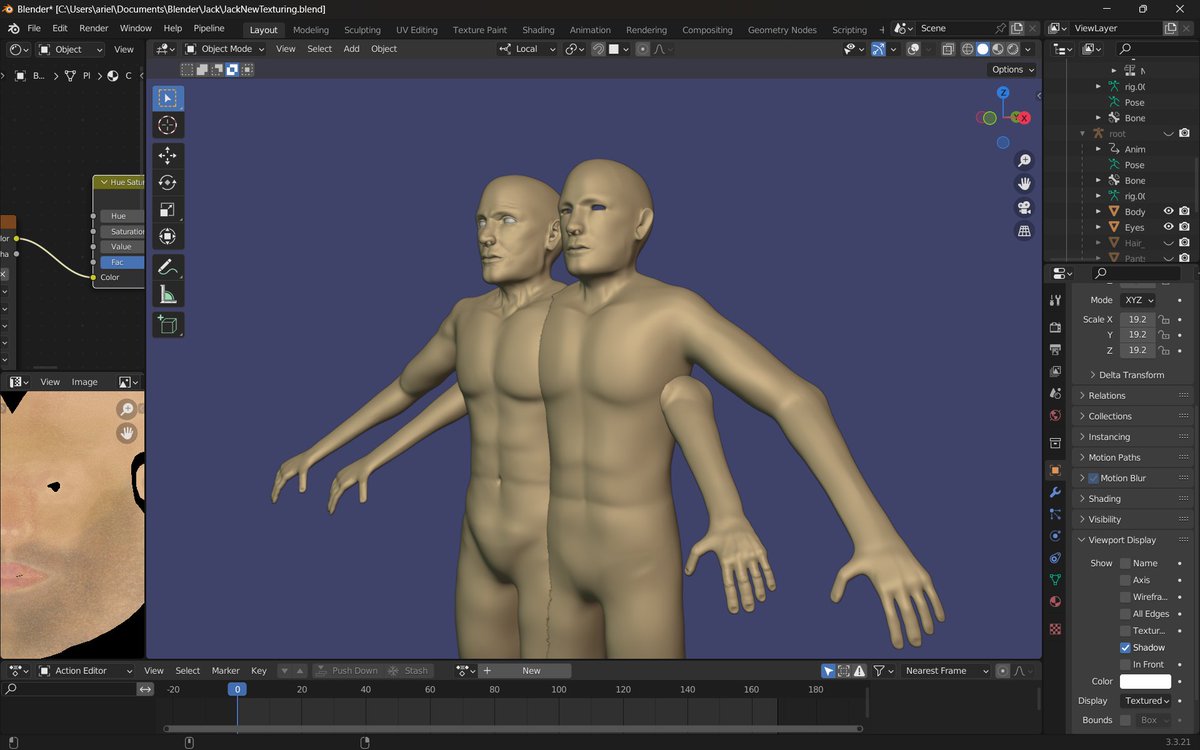Image resolution: width=1200 pixels, height=750 pixels.
Task: Open the Particles properties tab
Action: coord(1055,514)
